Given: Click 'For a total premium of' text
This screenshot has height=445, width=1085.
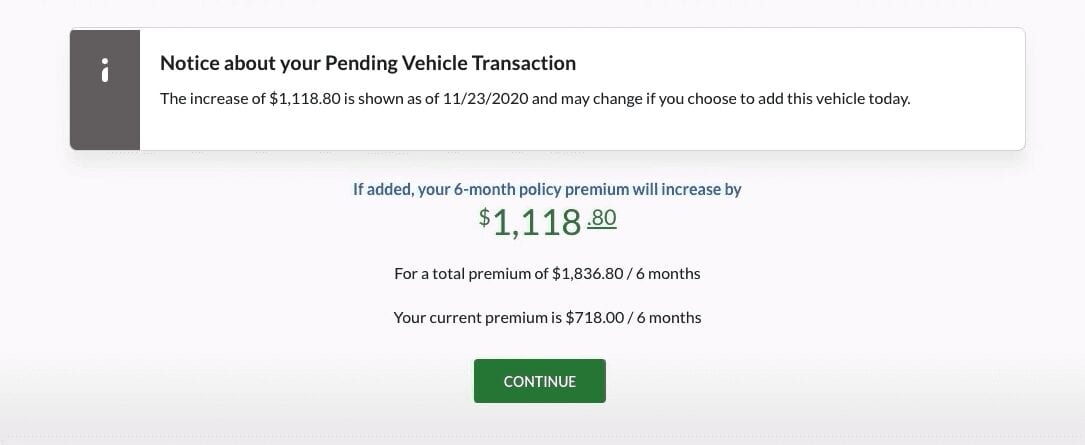Looking at the screenshot, I should coord(471,274).
